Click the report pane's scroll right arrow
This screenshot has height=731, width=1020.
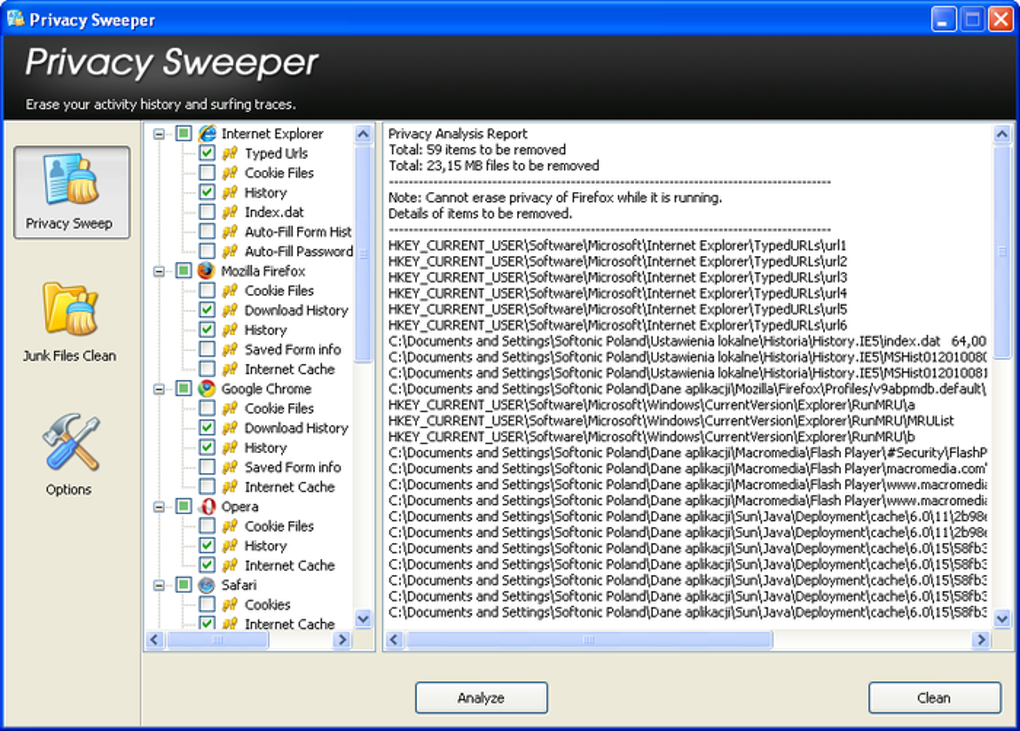980,640
